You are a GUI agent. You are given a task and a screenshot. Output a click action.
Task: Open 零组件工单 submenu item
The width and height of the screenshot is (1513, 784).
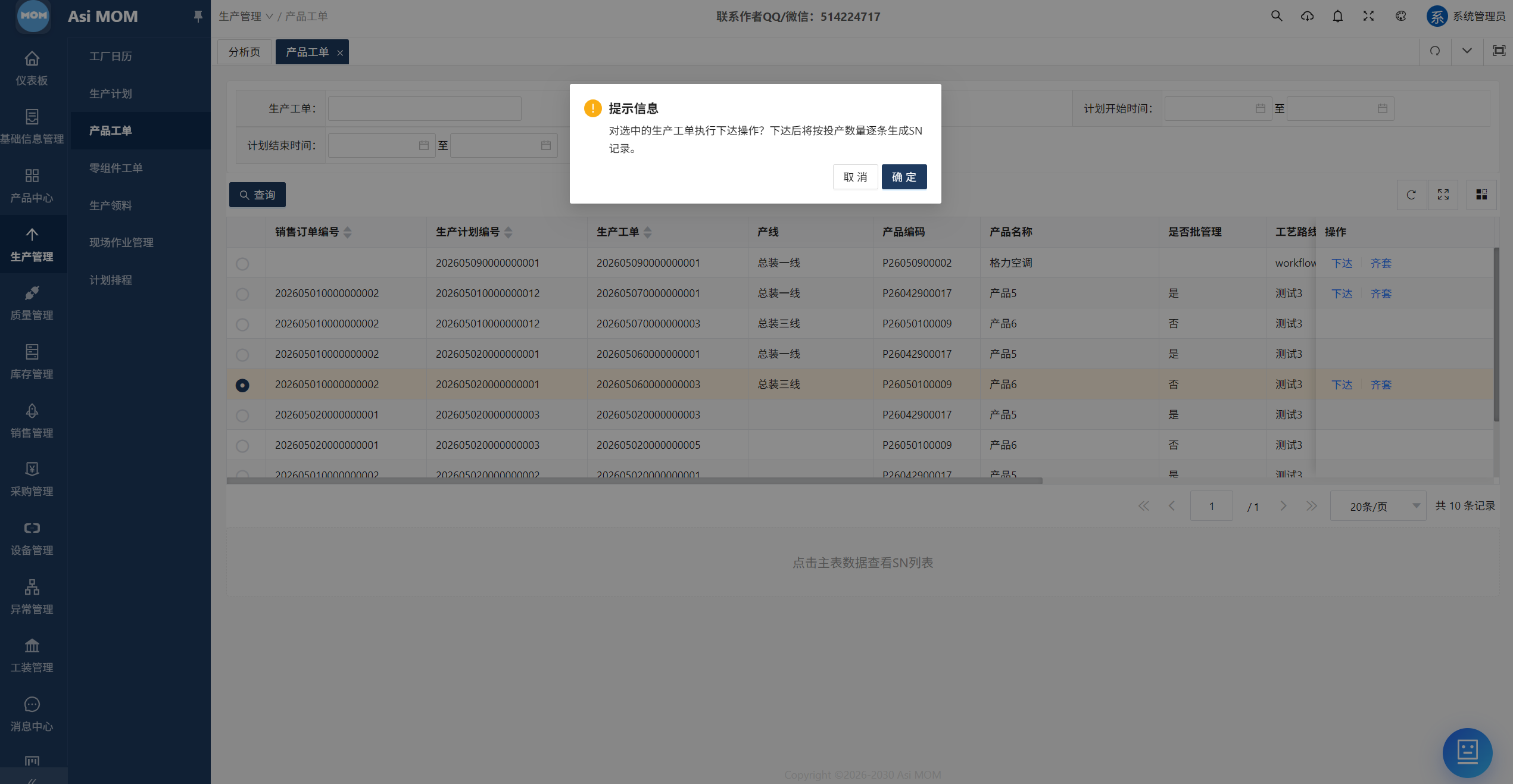click(116, 168)
